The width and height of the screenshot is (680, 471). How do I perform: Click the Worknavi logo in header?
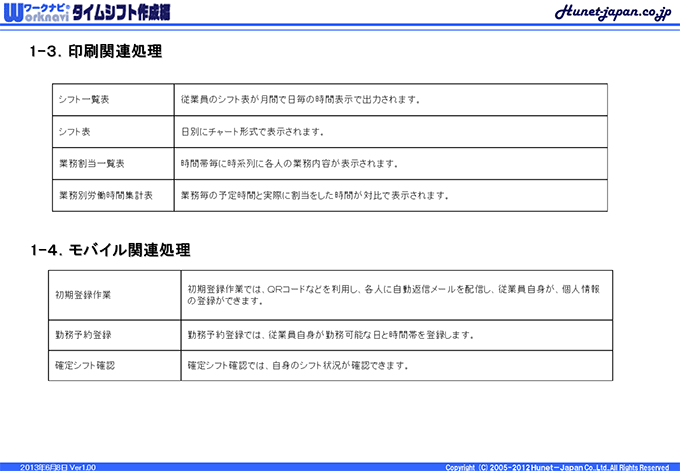tap(36, 13)
